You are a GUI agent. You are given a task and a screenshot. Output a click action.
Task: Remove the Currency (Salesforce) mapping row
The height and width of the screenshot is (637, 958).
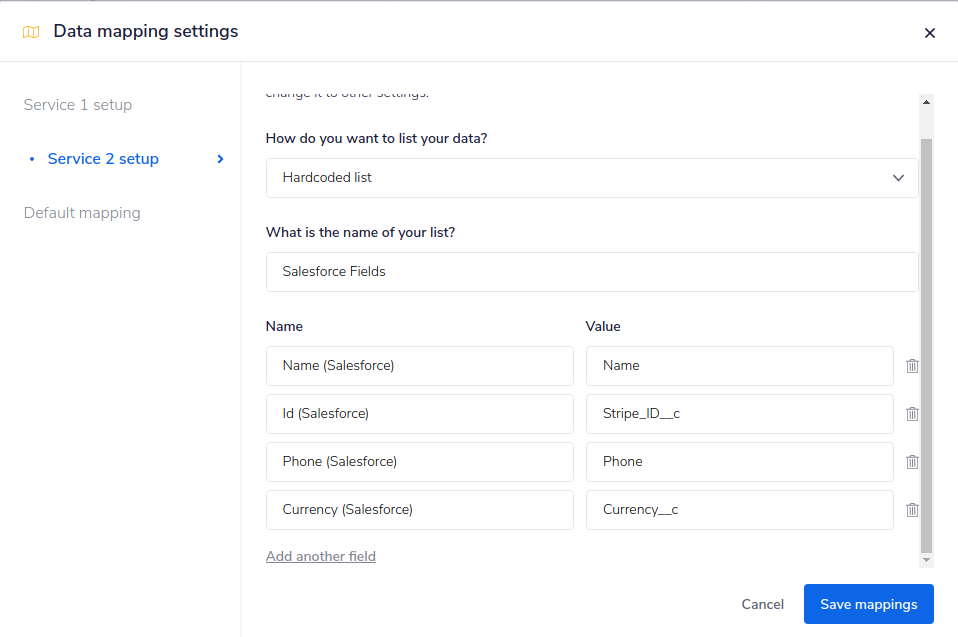click(912, 510)
